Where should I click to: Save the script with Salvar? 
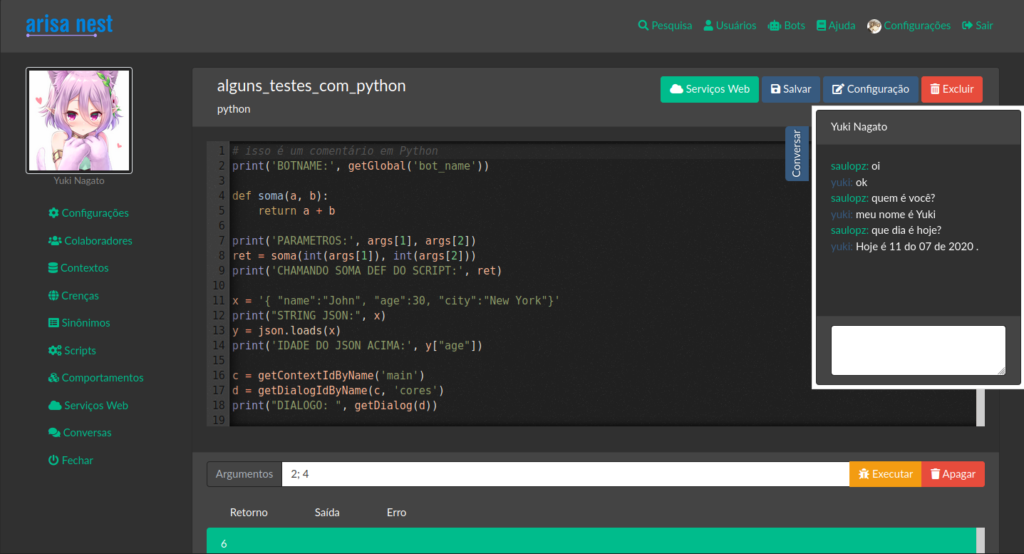click(791, 89)
